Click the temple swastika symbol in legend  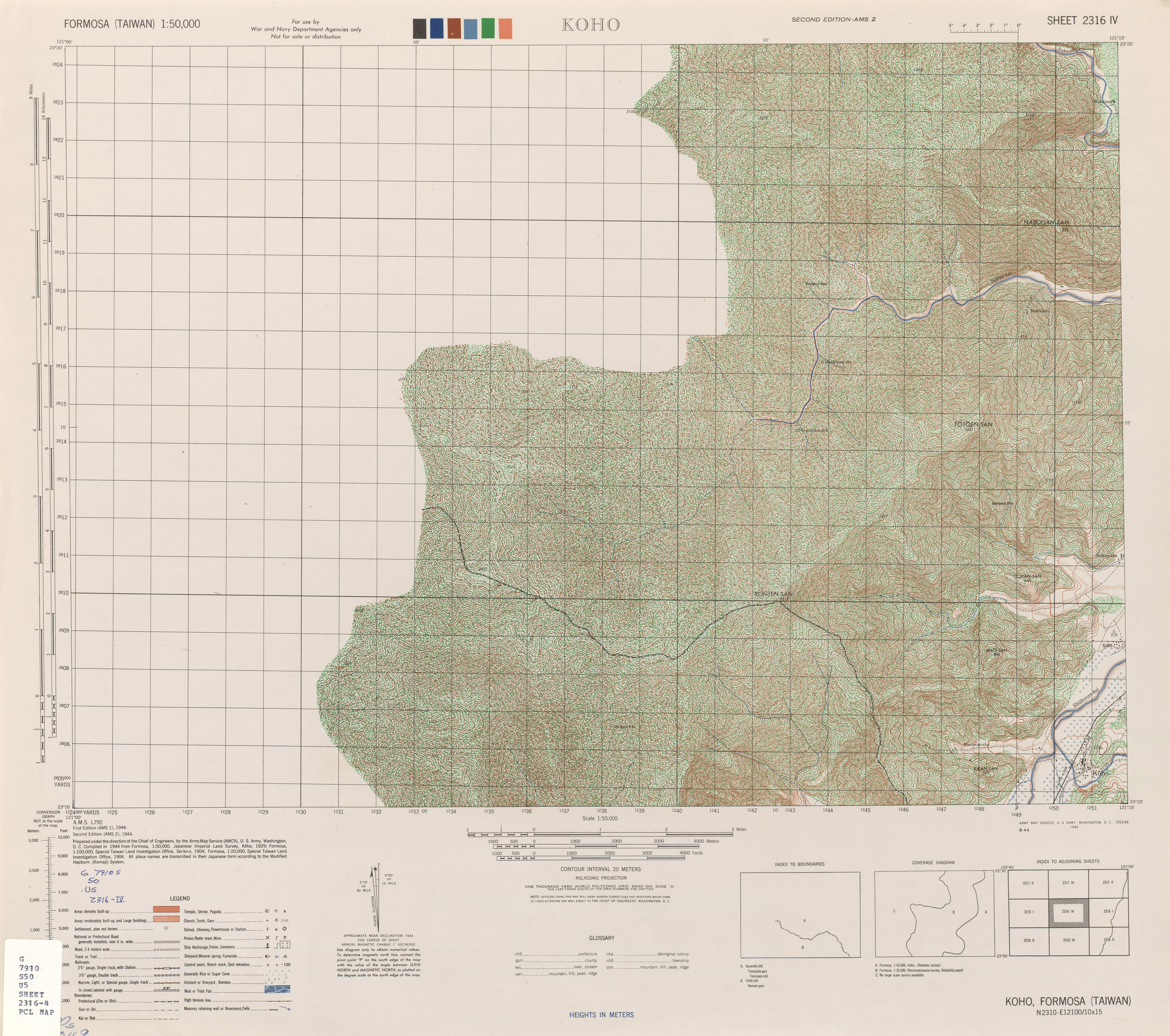click(x=267, y=911)
